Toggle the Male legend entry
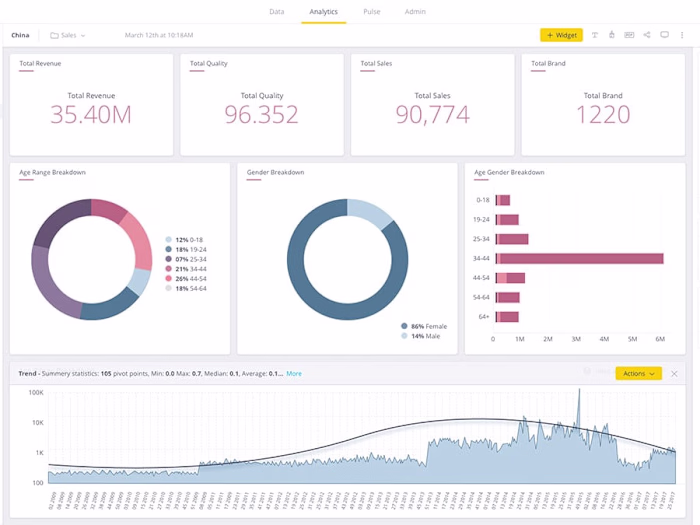Image resolution: width=700 pixels, height=525 pixels. (x=421, y=336)
